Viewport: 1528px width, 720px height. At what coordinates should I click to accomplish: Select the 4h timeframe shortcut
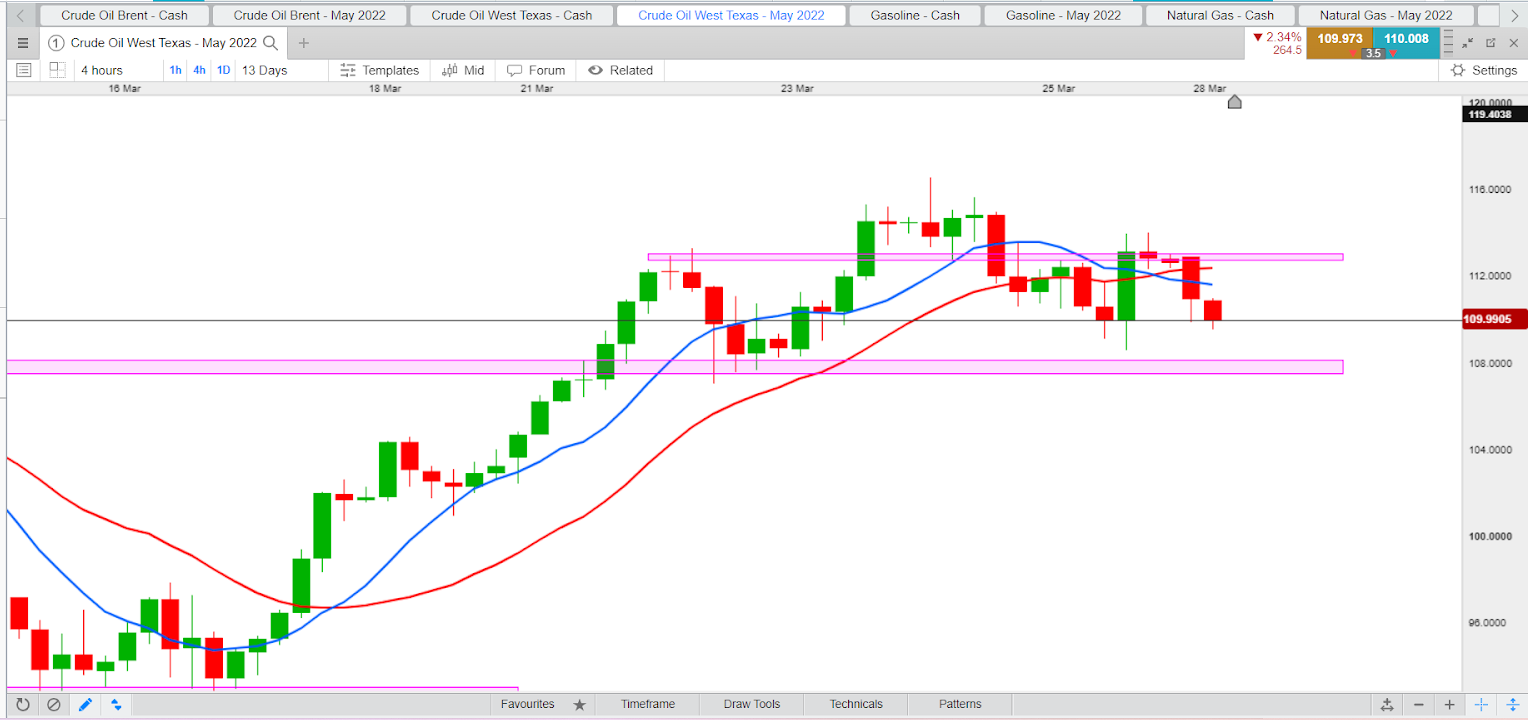click(200, 70)
